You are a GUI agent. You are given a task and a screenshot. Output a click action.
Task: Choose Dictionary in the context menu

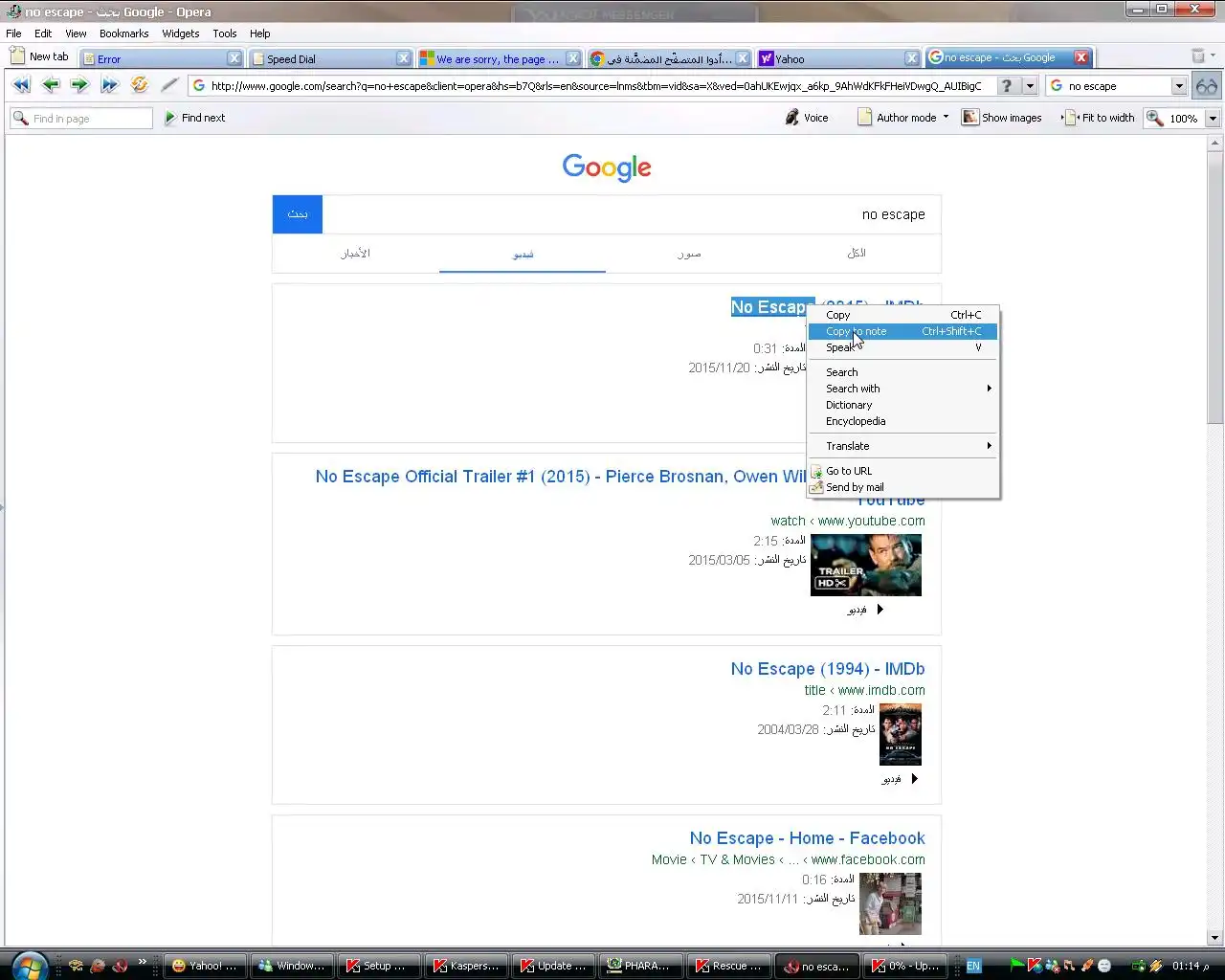(902, 405)
